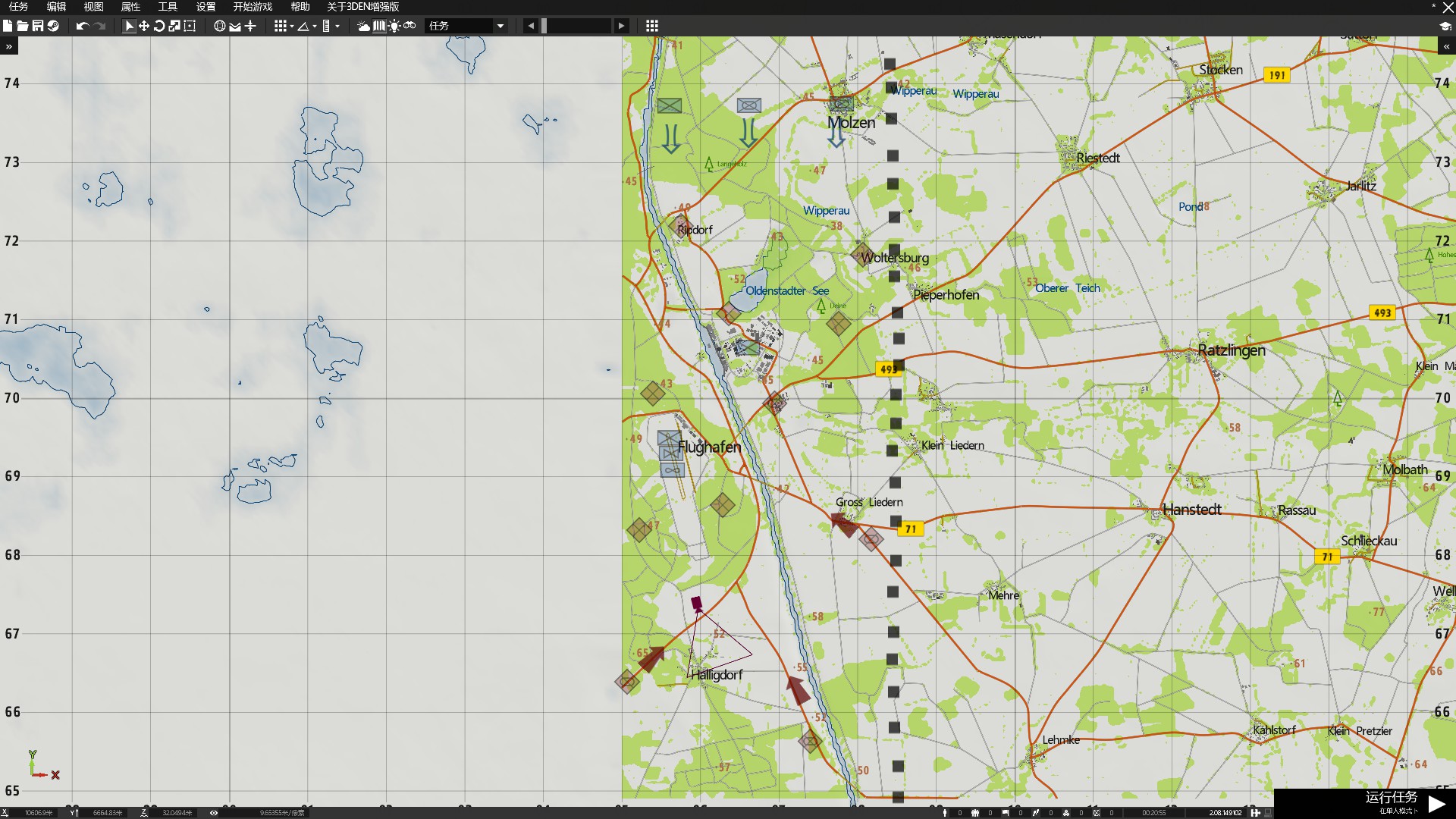Adjust the toolbar time slider handle
This screenshot has width=1456, height=819.
[x=544, y=26]
